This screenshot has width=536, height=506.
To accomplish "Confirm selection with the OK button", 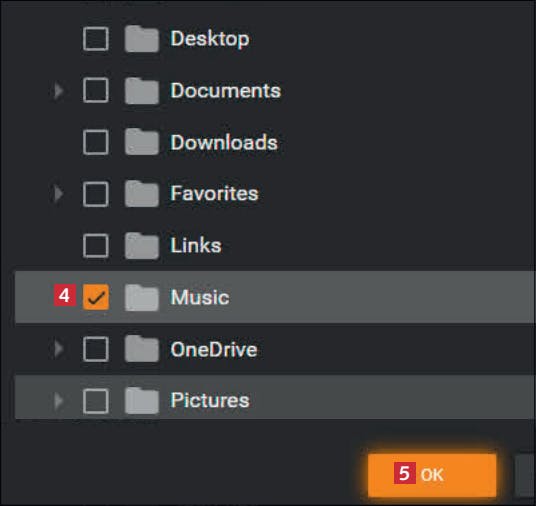I will tap(432, 475).
